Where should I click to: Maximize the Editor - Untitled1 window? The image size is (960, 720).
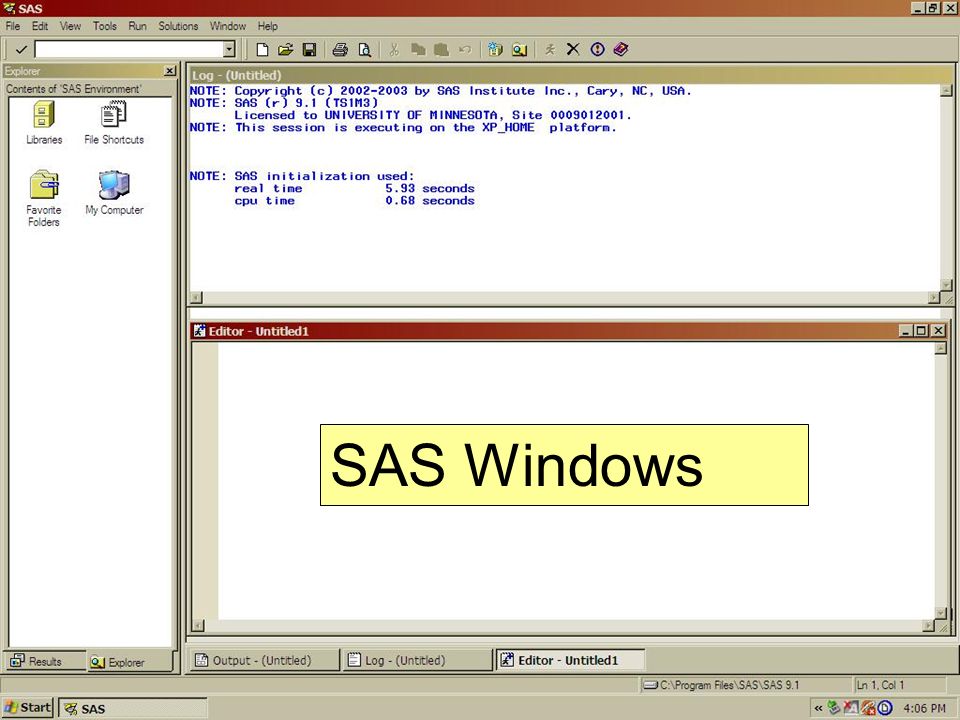coord(921,331)
